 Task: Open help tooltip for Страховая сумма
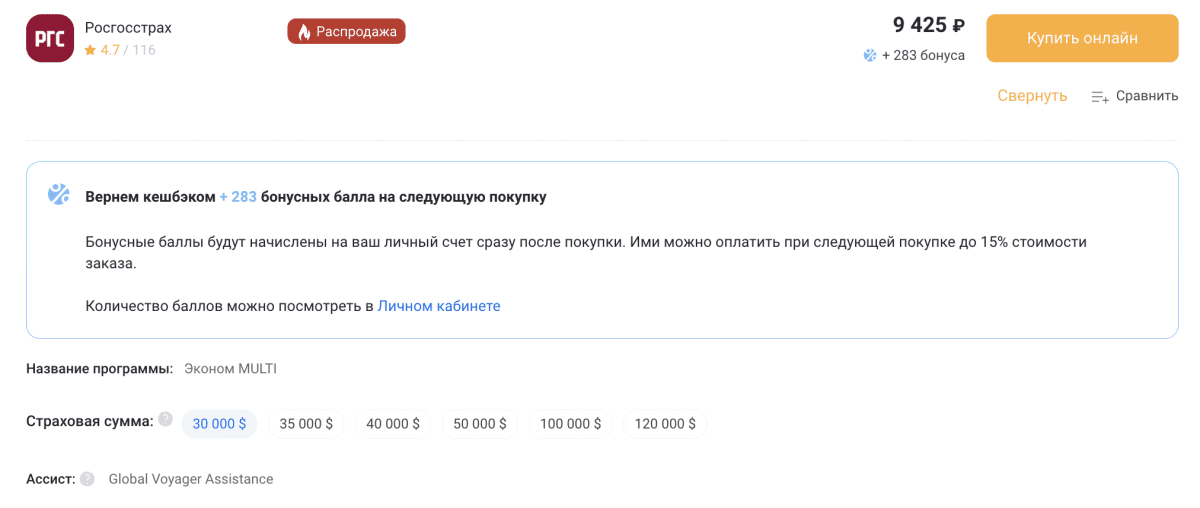point(166,420)
